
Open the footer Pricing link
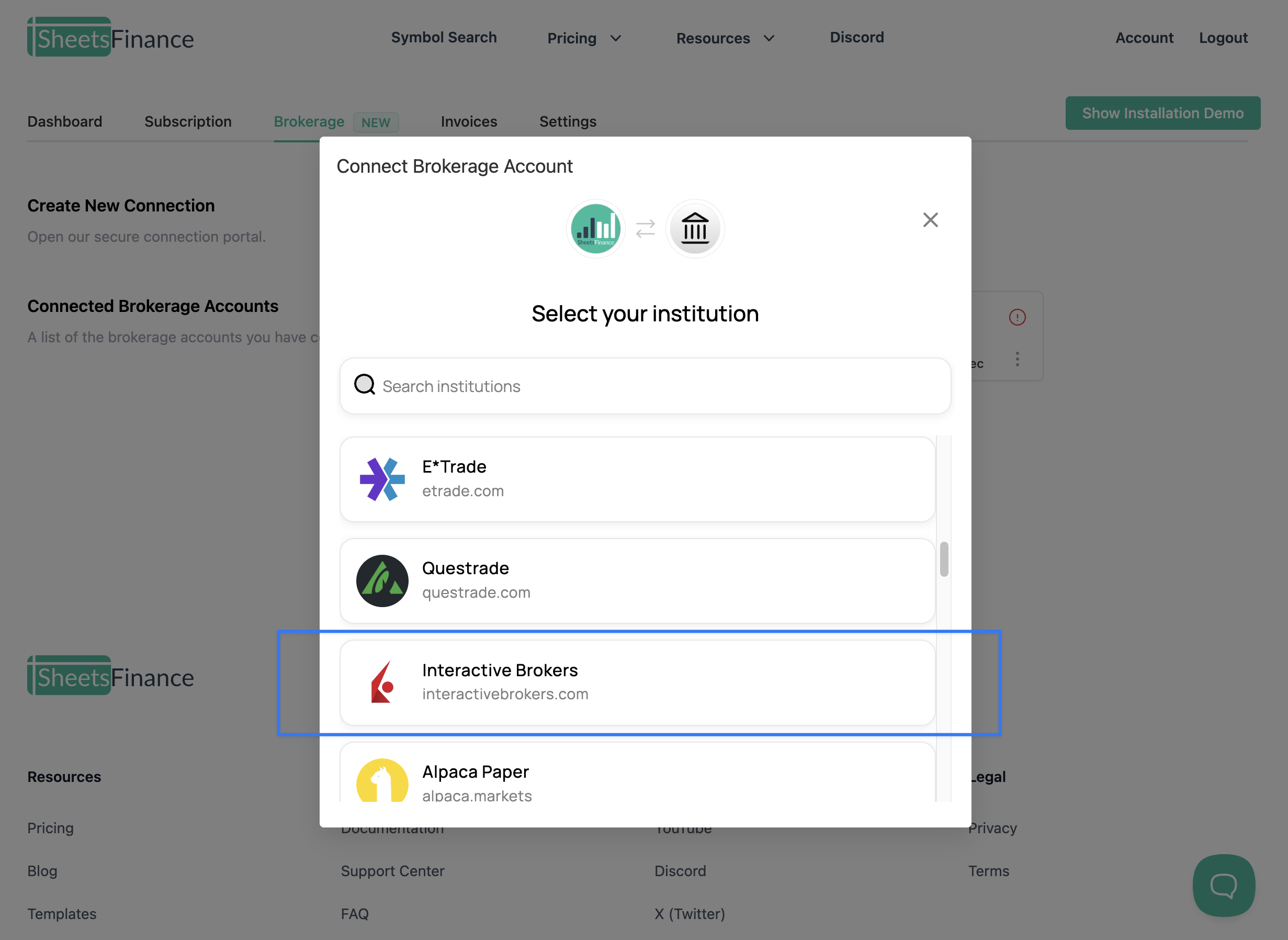pyautogui.click(x=51, y=828)
